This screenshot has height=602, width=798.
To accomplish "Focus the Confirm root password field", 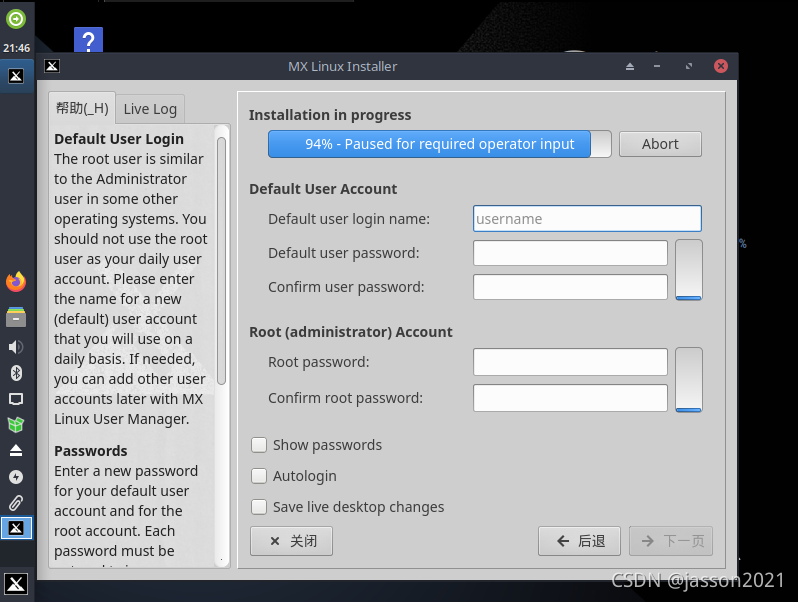I will [x=570, y=398].
